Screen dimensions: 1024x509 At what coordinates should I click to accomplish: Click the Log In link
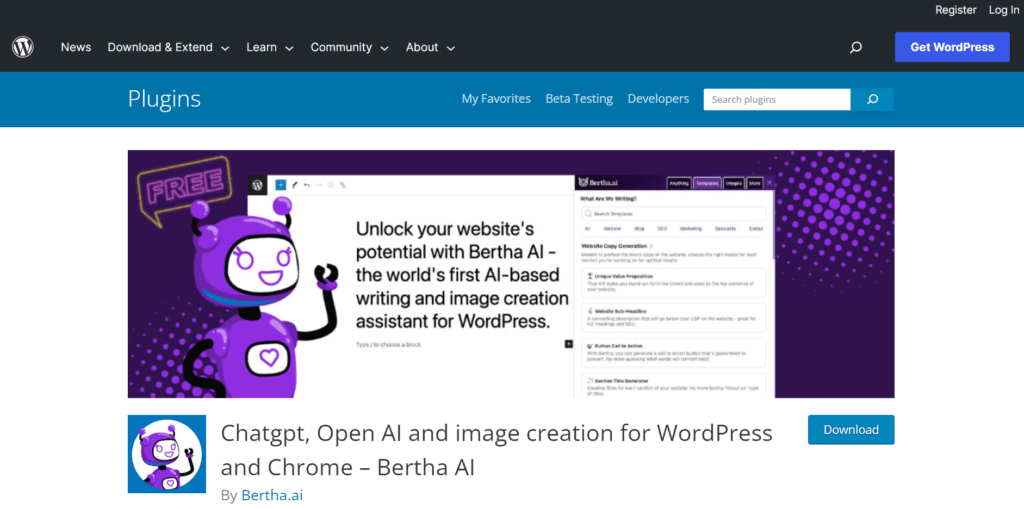point(1003,10)
